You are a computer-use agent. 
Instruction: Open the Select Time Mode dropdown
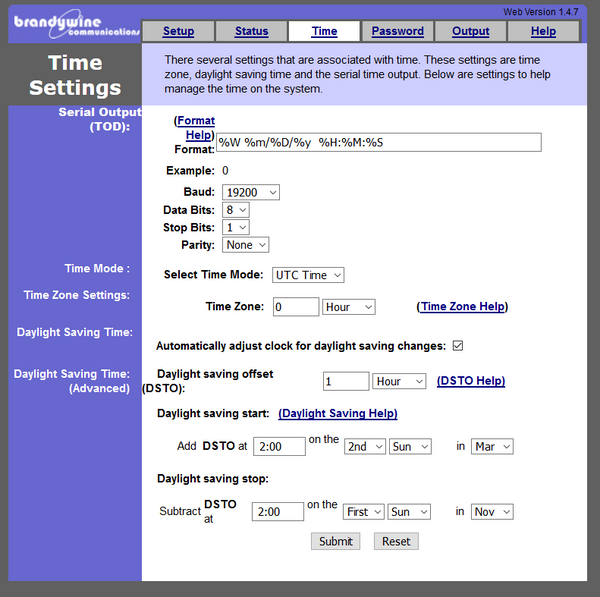(x=308, y=275)
